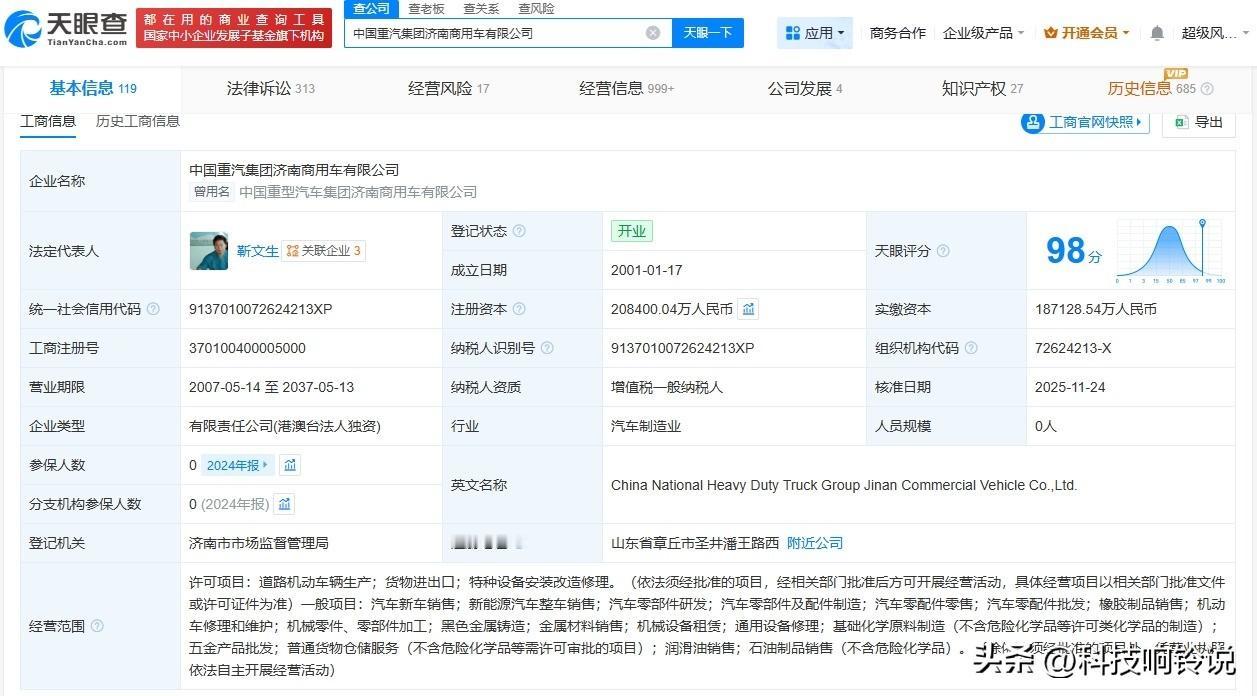Click 附近公司 nearby companies link

point(815,543)
